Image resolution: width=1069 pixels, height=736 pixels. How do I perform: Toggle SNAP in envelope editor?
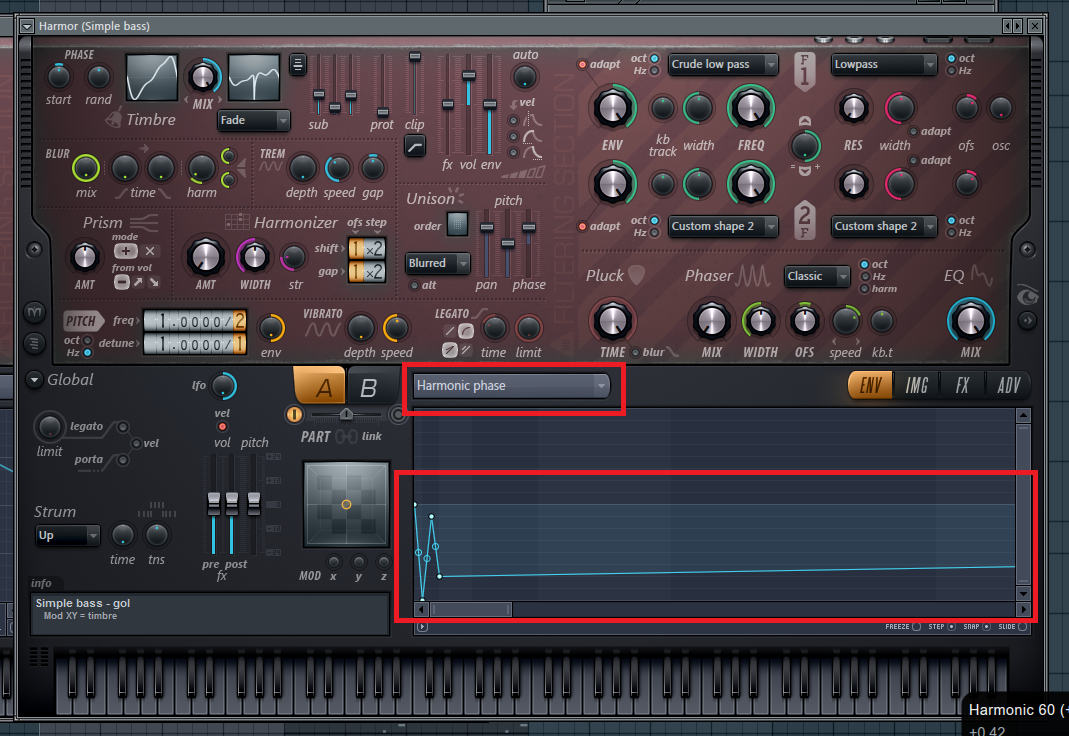click(x=986, y=627)
